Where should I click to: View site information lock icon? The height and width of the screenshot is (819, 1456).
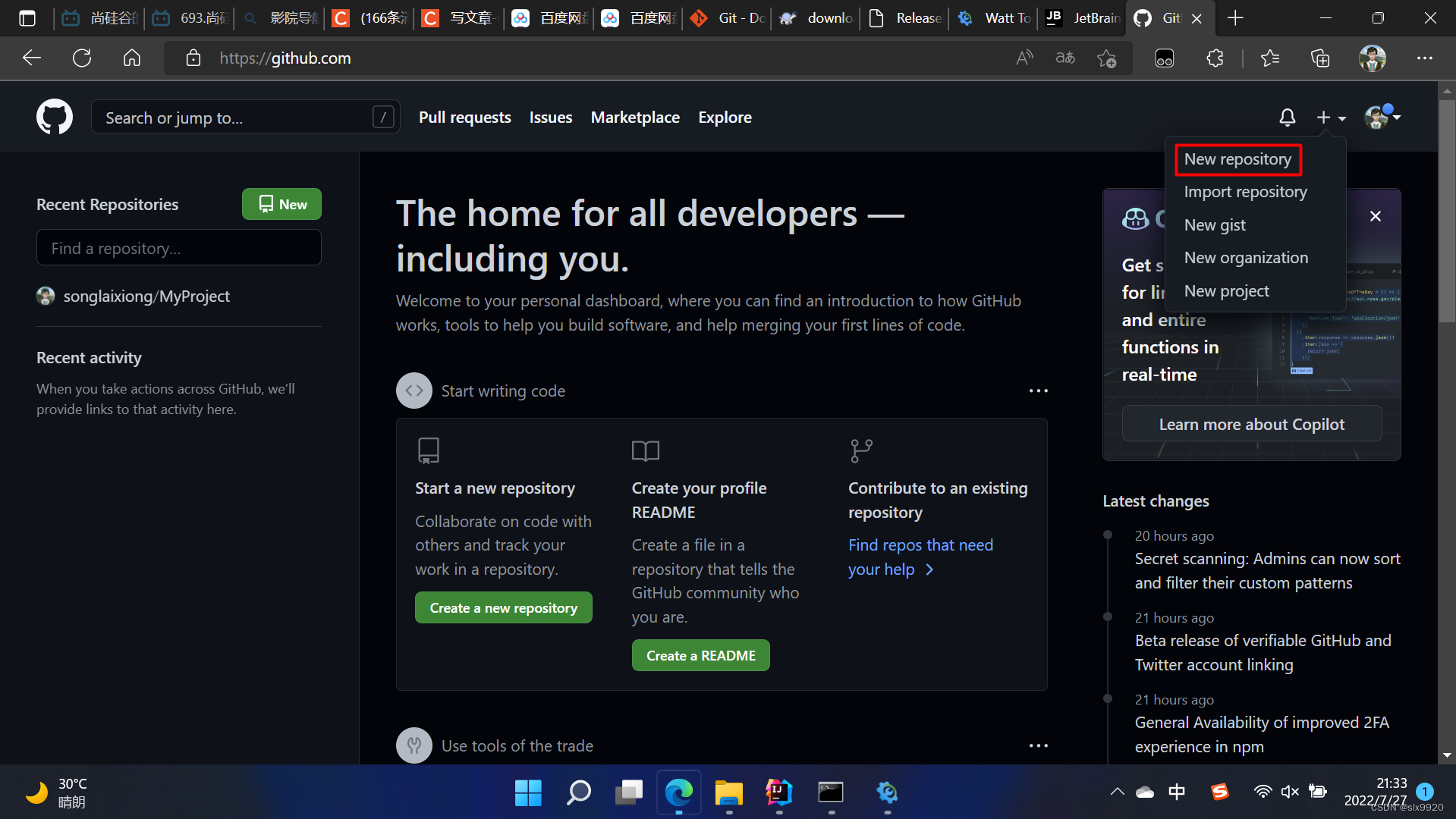pos(193,58)
